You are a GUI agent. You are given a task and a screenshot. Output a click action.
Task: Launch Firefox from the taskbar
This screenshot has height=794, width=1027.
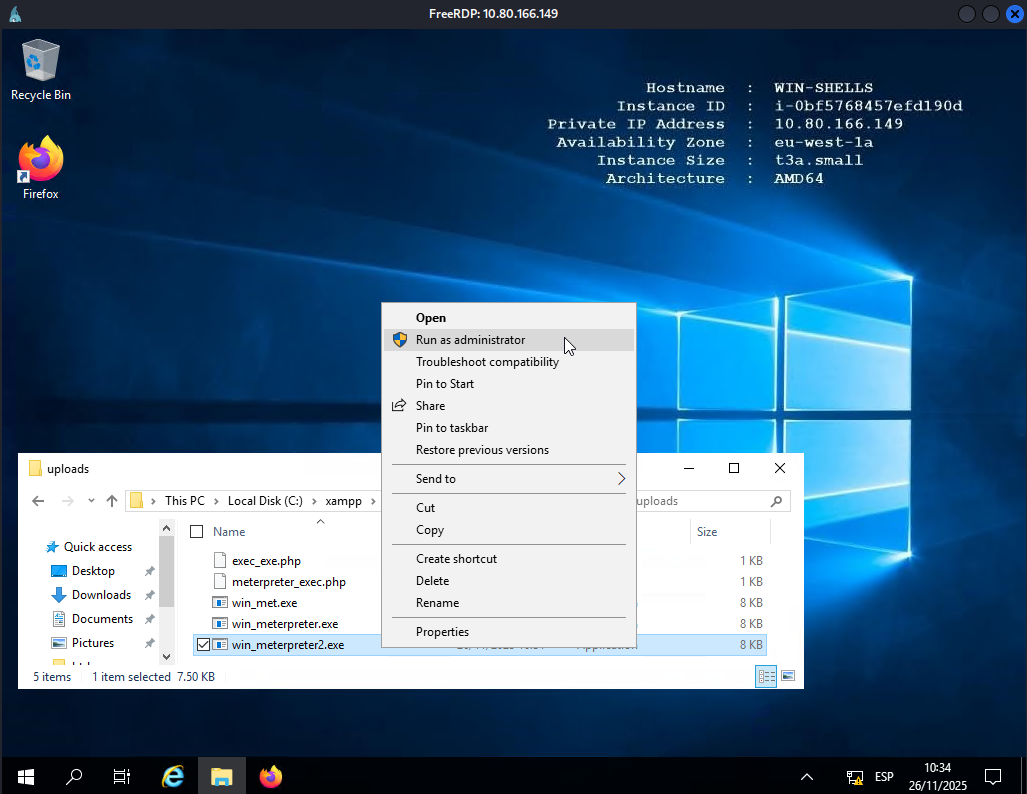pyautogui.click(x=271, y=777)
